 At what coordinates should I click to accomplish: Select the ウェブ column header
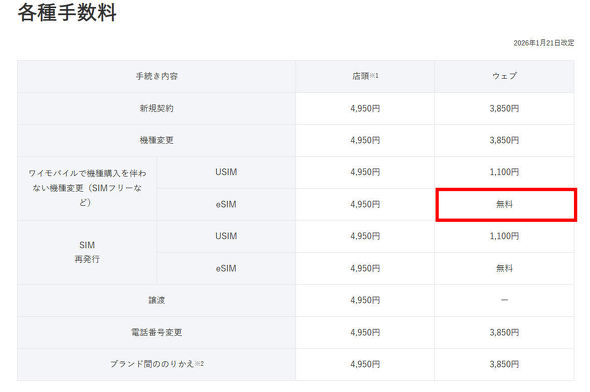pyautogui.click(x=504, y=76)
